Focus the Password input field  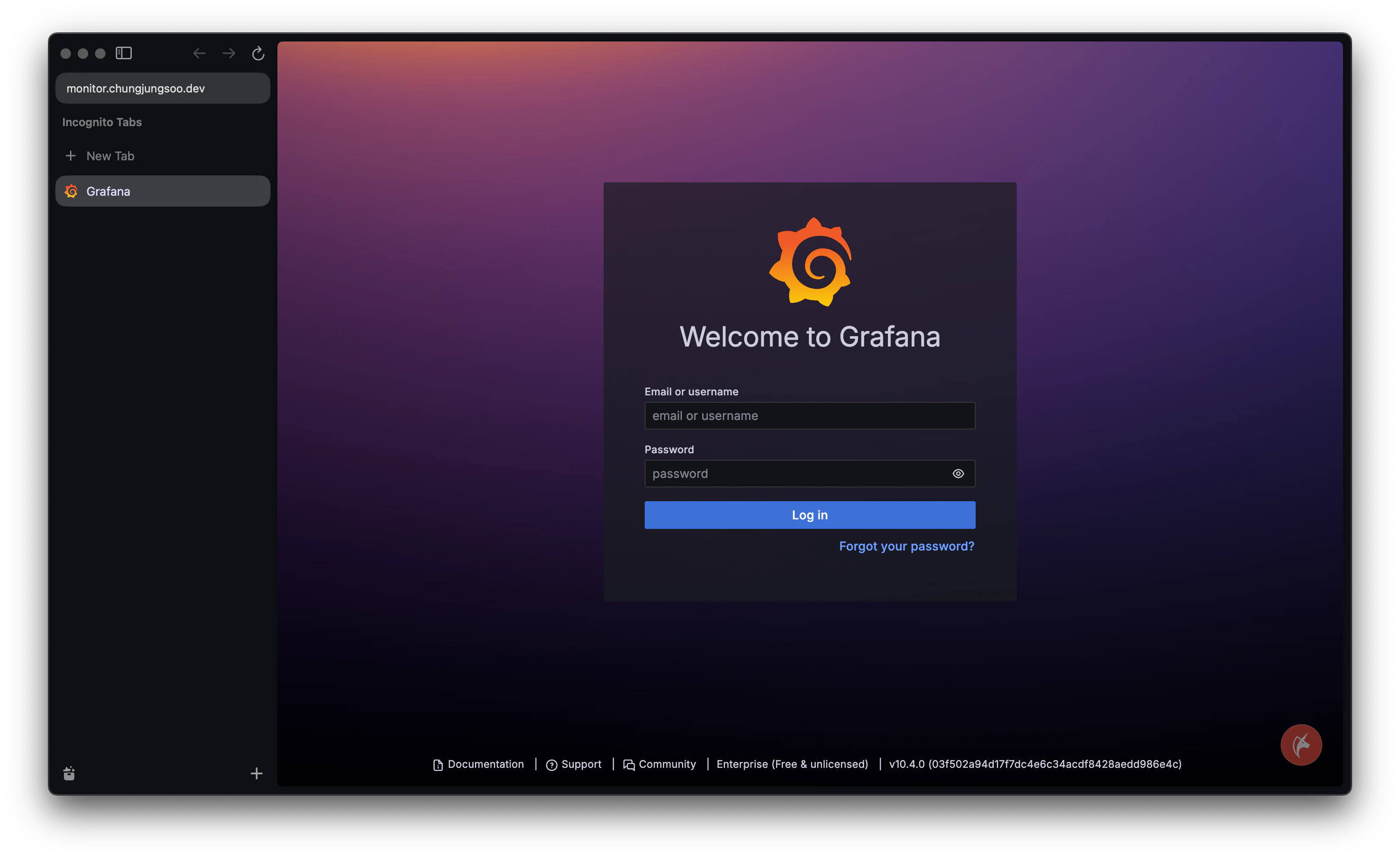pos(810,473)
